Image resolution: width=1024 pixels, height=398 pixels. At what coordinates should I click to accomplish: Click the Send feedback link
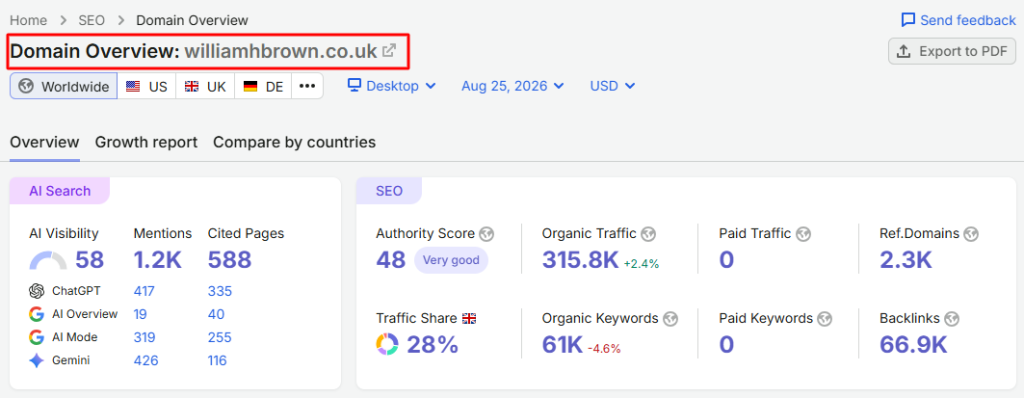958,20
